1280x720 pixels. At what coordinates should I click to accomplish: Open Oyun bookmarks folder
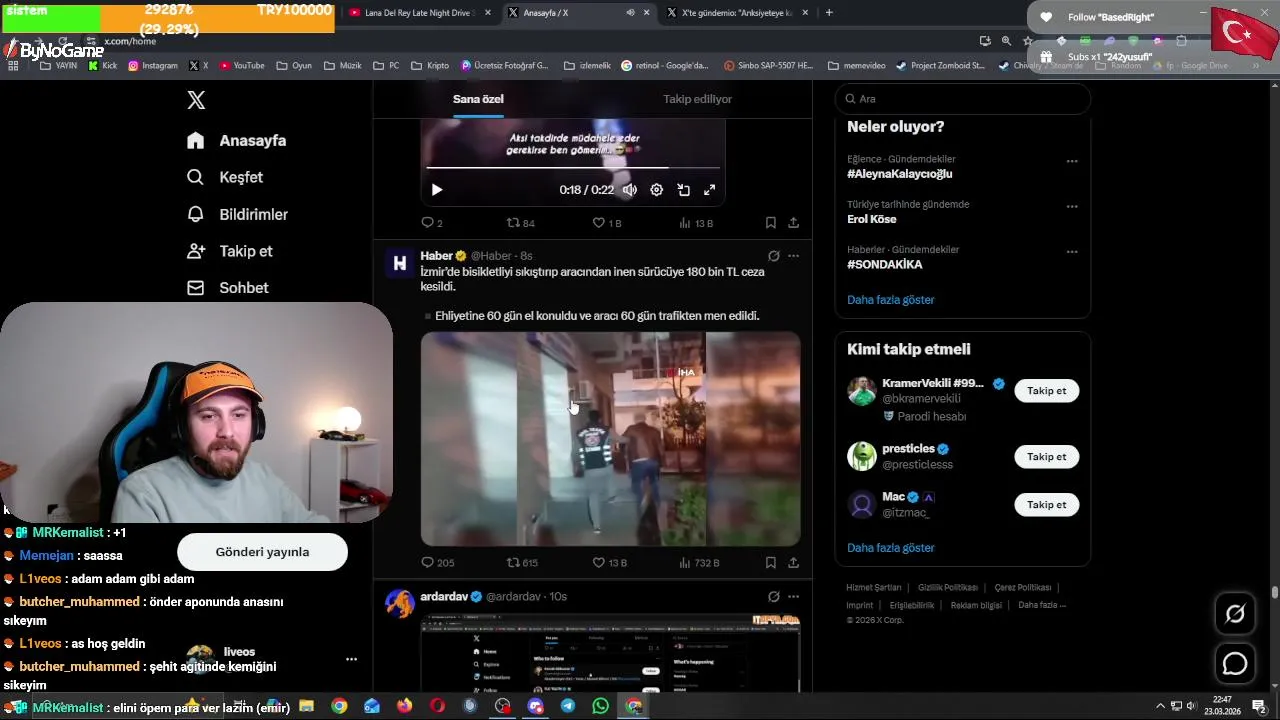(293, 66)
